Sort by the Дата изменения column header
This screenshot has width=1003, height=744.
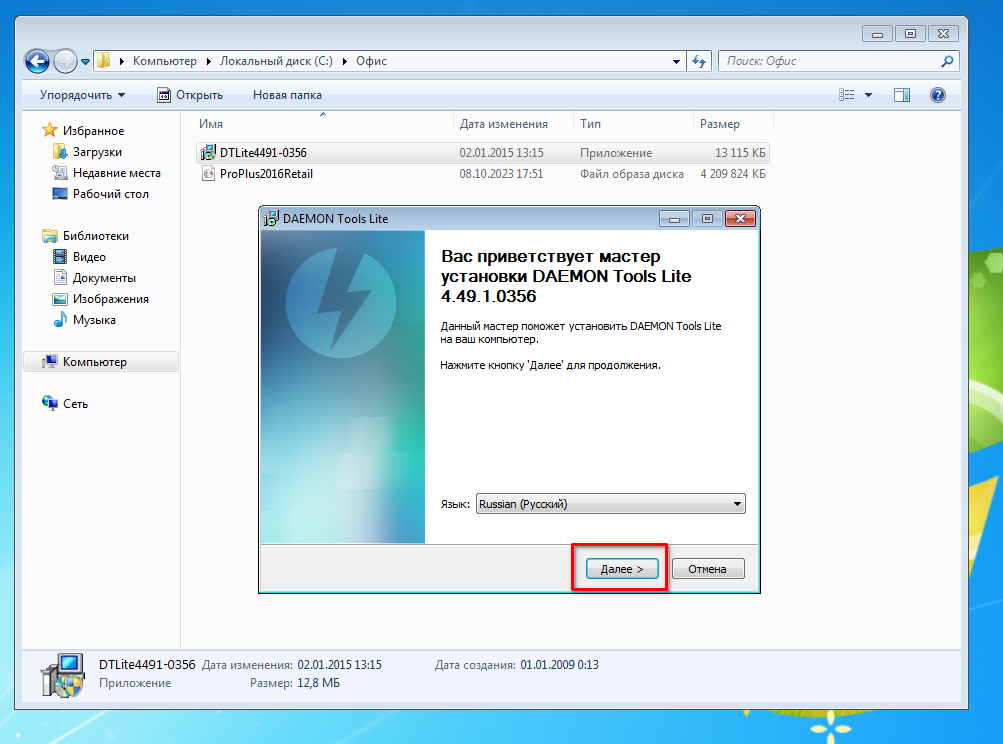504,124
